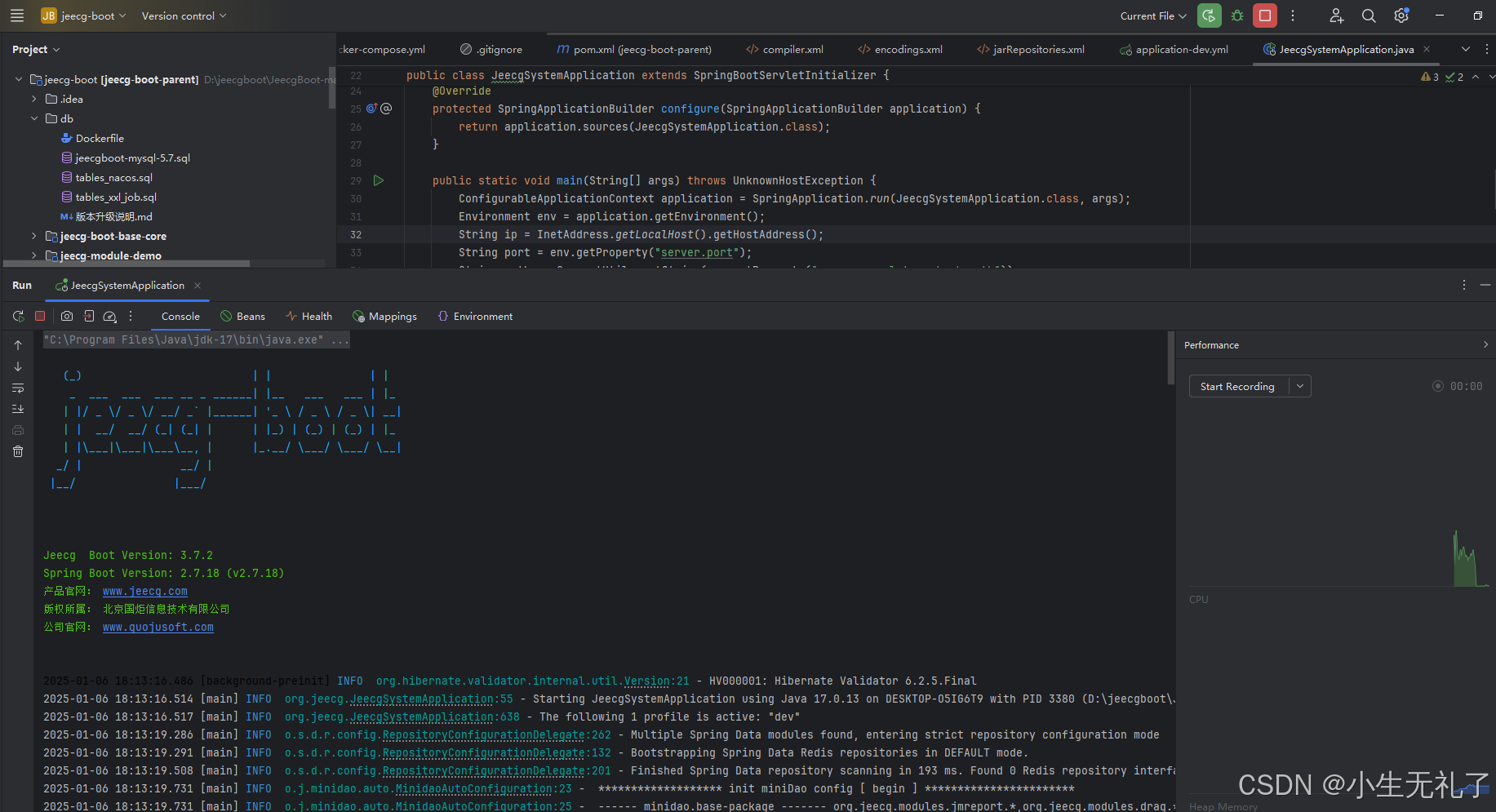The width and height of the screenshot is (1496, 812).
Task: Toggle soft-wrap in the console
Action: click(18, 388)
